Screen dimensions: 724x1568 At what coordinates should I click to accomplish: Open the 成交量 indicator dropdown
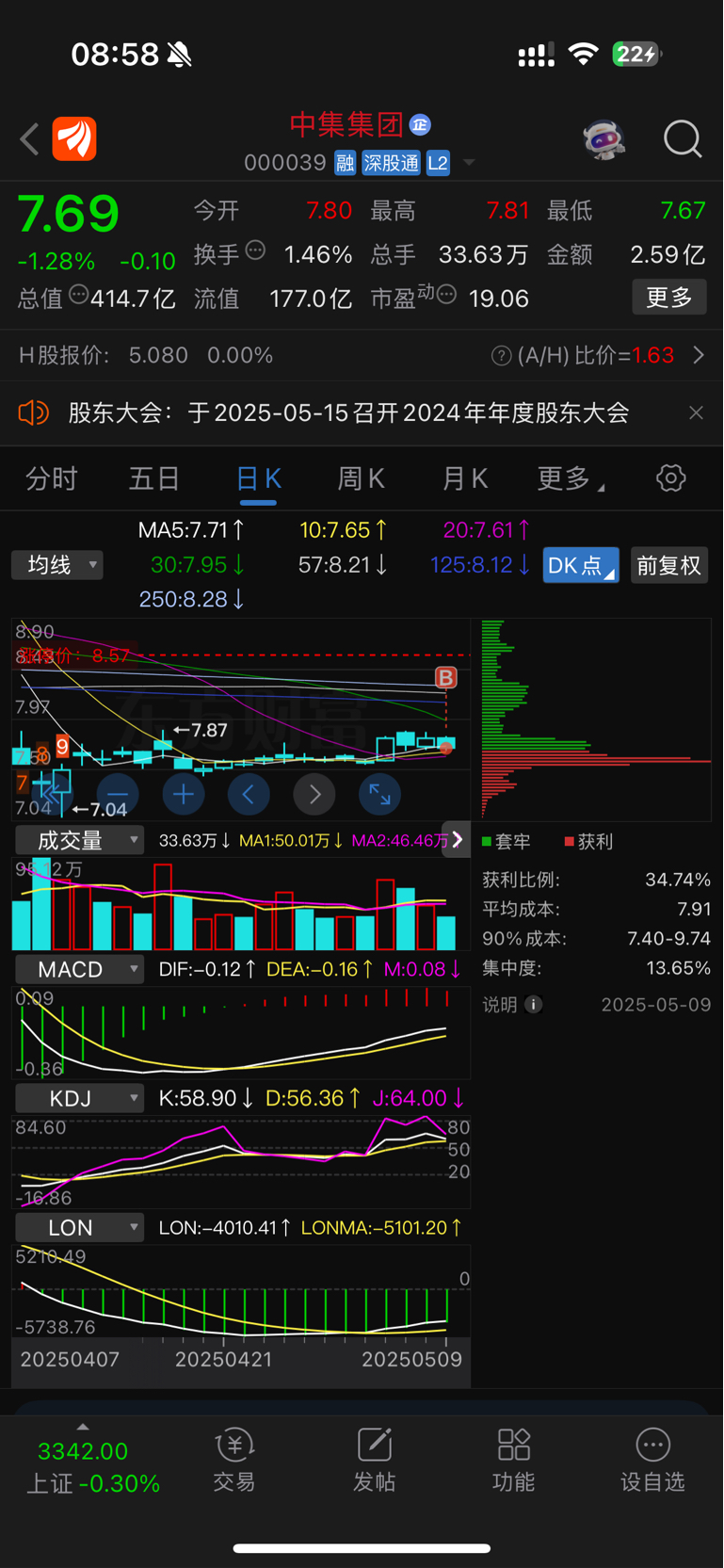(x=80, y=840)
